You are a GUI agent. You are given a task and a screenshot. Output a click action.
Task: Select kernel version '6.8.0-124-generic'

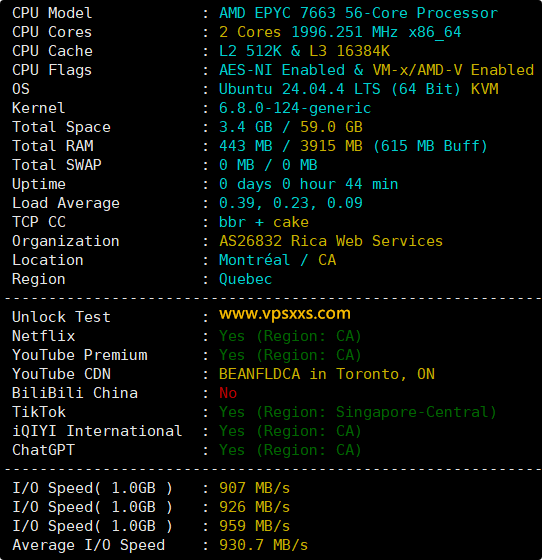coord(295,108)
